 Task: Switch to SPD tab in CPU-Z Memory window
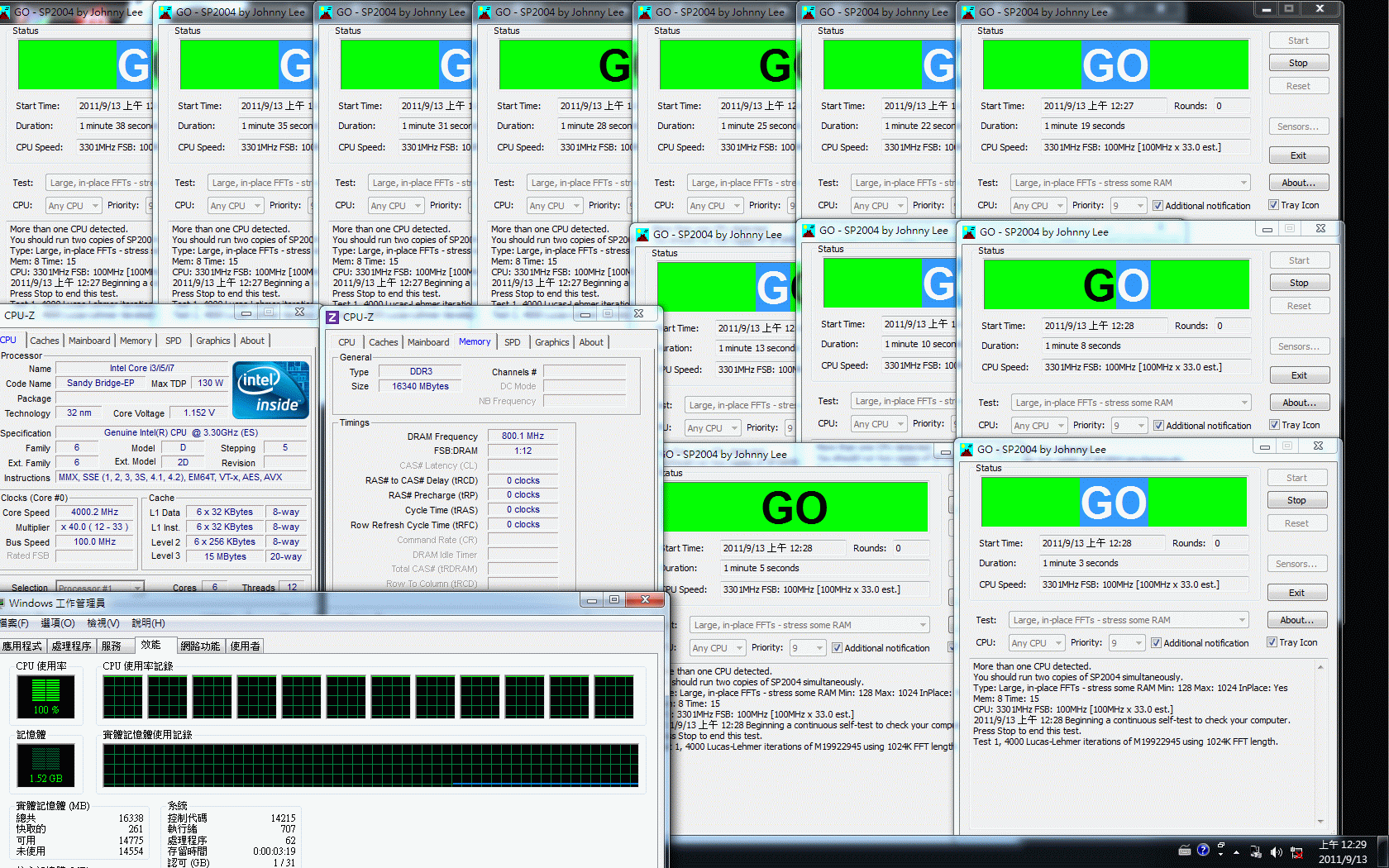pyautogui.click(x=513, y=342)
